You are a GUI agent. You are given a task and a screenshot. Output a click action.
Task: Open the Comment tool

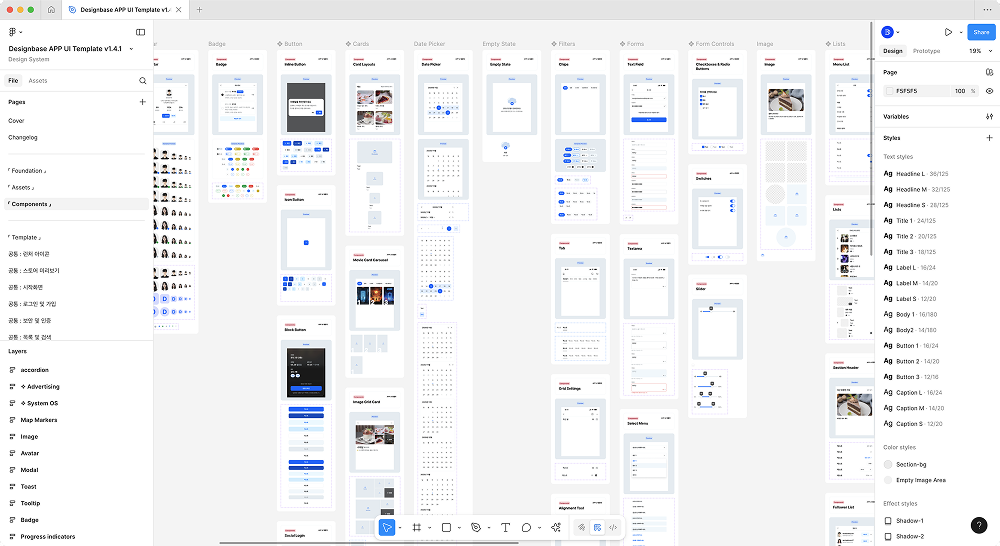[527, 527]
